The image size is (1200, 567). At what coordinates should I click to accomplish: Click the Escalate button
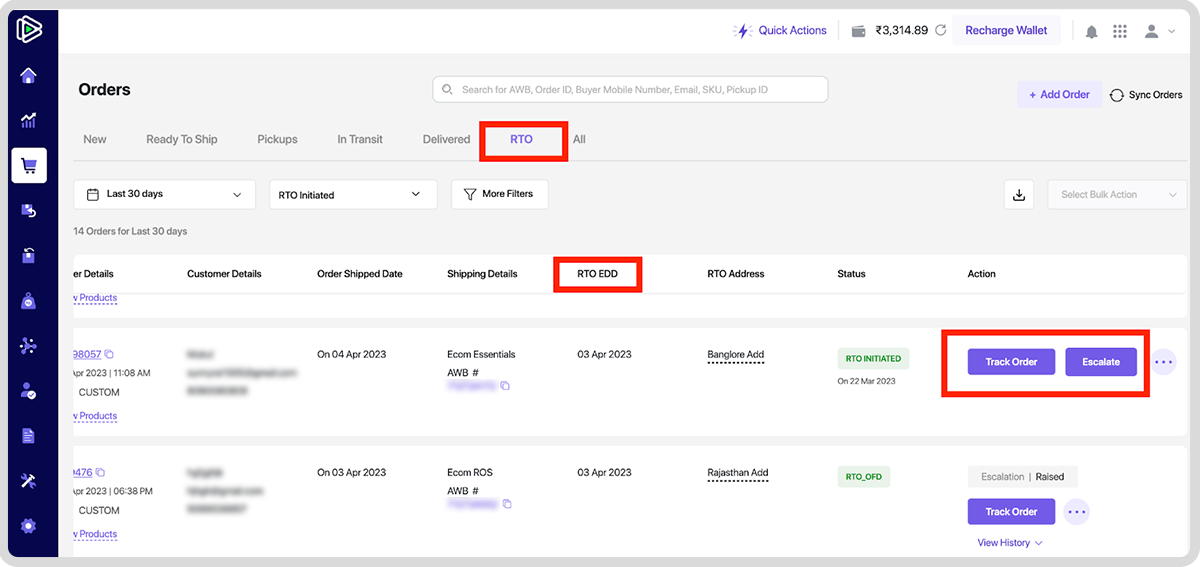[x=1101, y=362]
